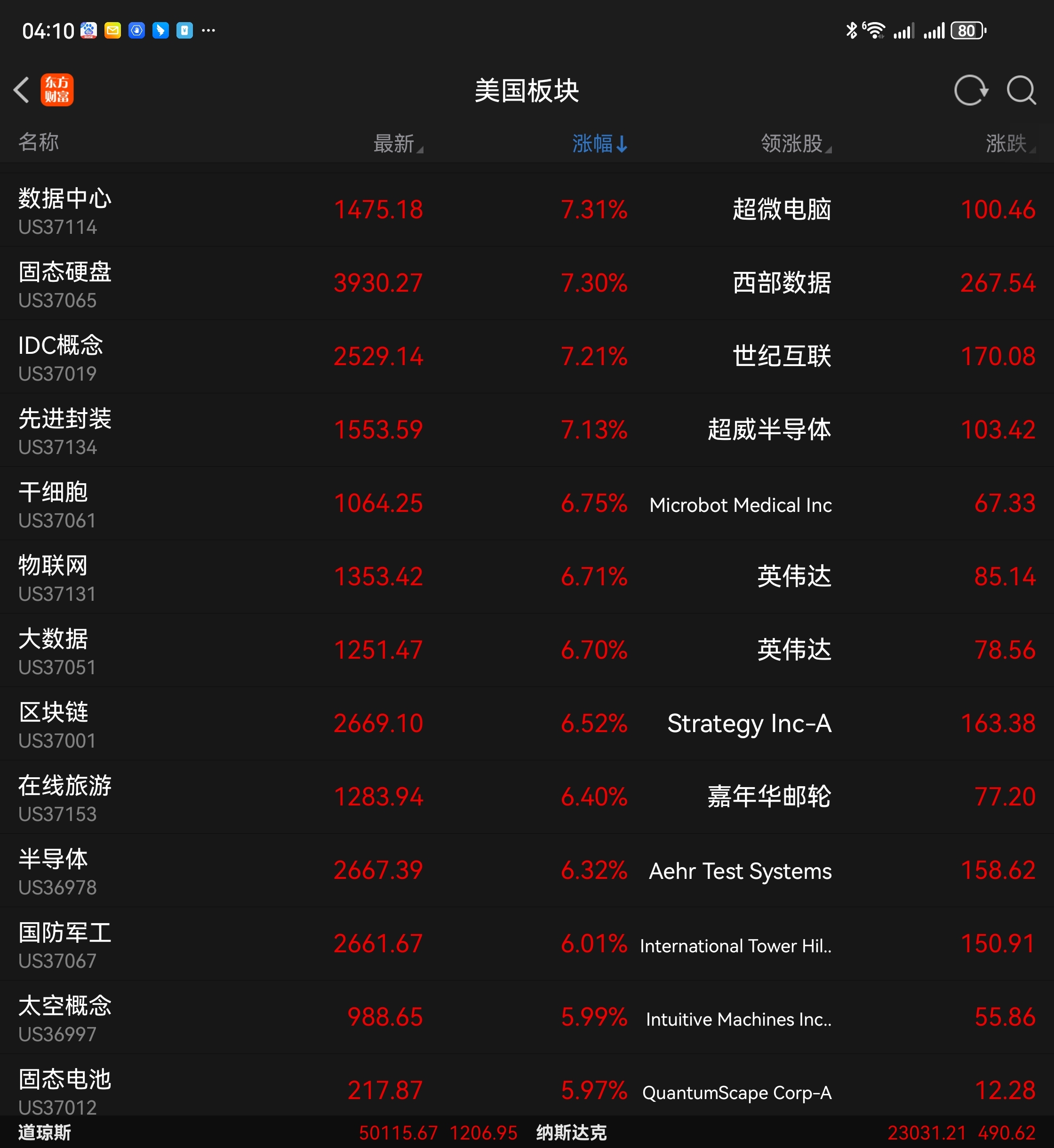Open the 东方财富 app logo
This screenshot has height=1148, width=1054.
coord(57,90)
